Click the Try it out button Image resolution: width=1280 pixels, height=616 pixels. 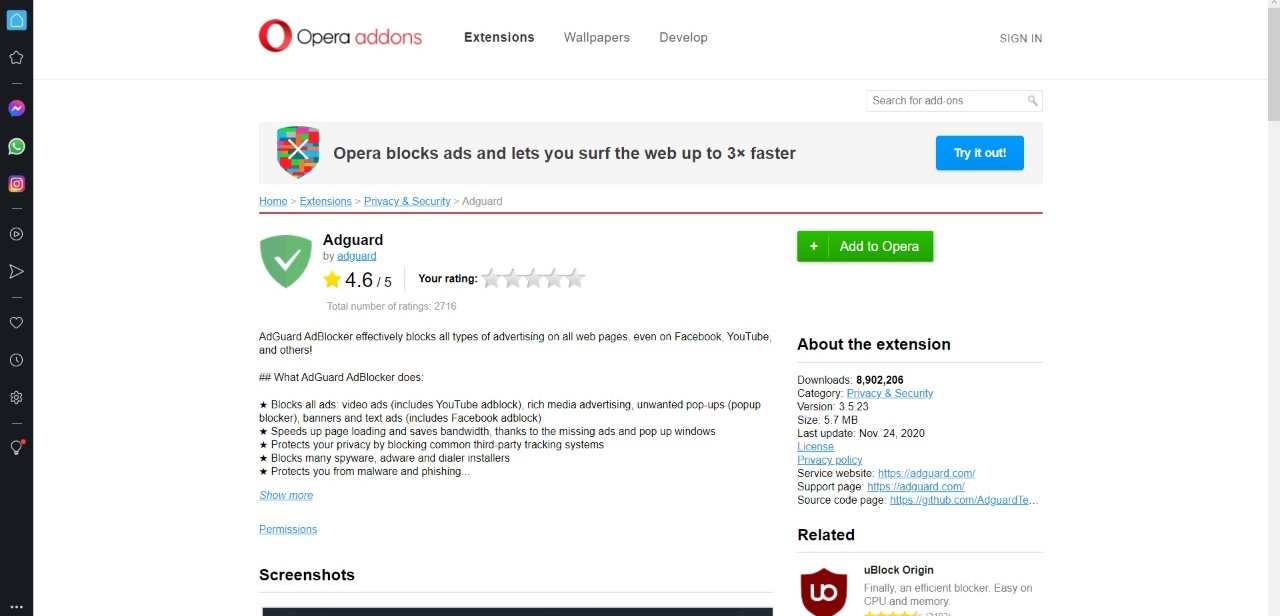979,153
